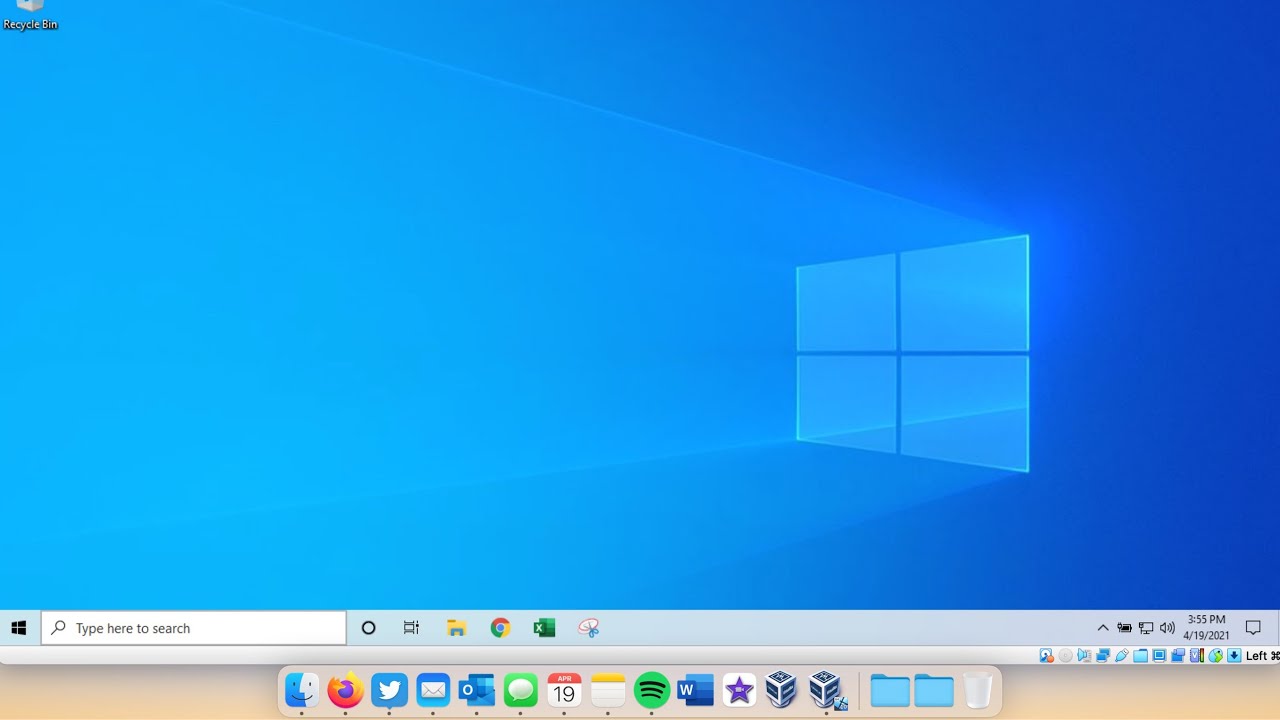Image resolution: width=1280 pixels, height=720 pixels.
Task: Open Messages from the macOS dock
Action: [521, 690]
